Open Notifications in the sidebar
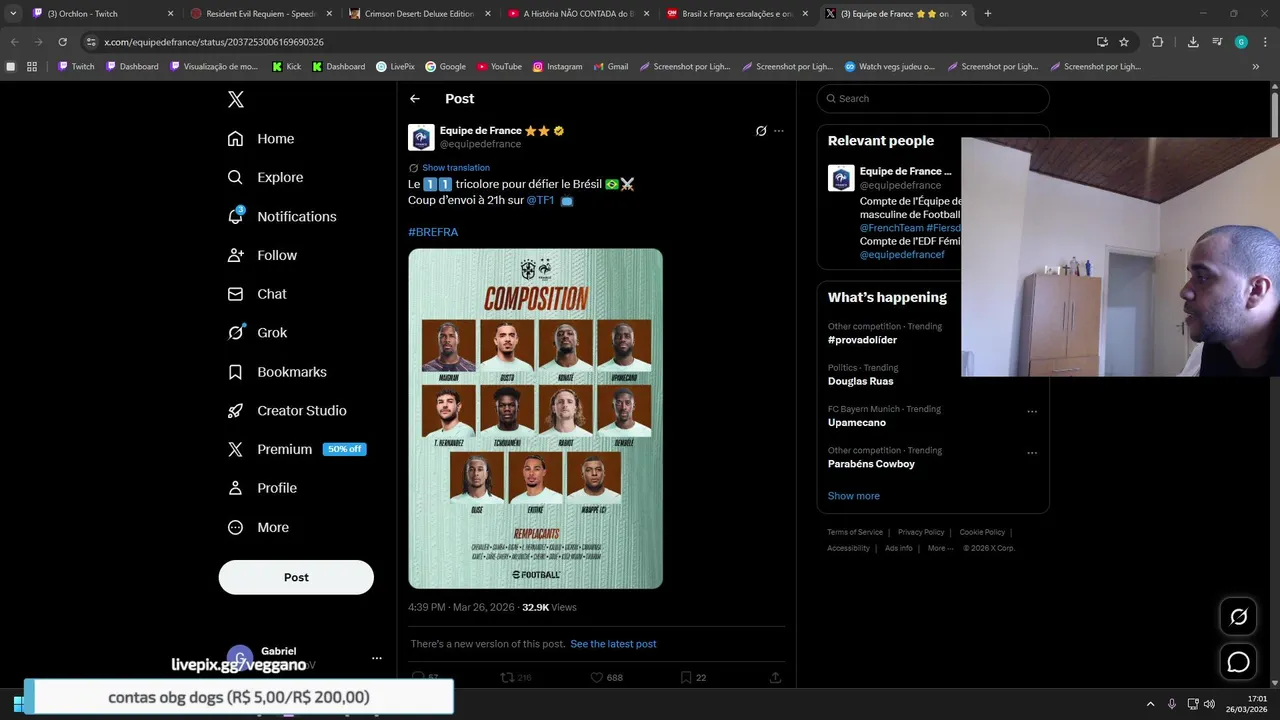This screenshot has width=1280, height=720. [x=282, y=216]
